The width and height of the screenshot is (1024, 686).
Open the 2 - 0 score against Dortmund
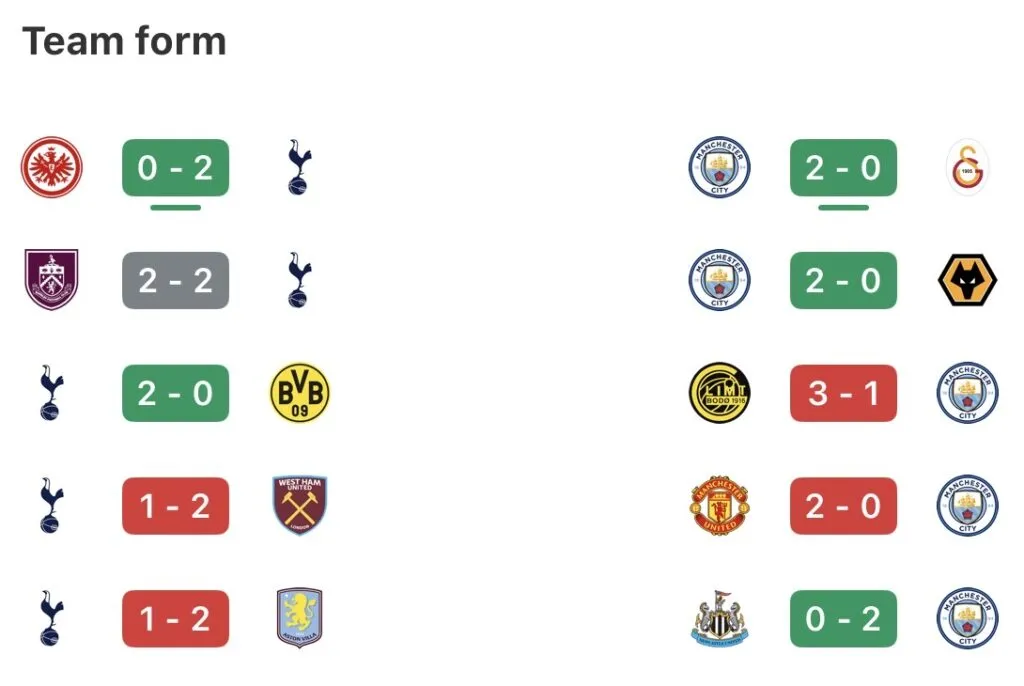[x=175, y=393]
